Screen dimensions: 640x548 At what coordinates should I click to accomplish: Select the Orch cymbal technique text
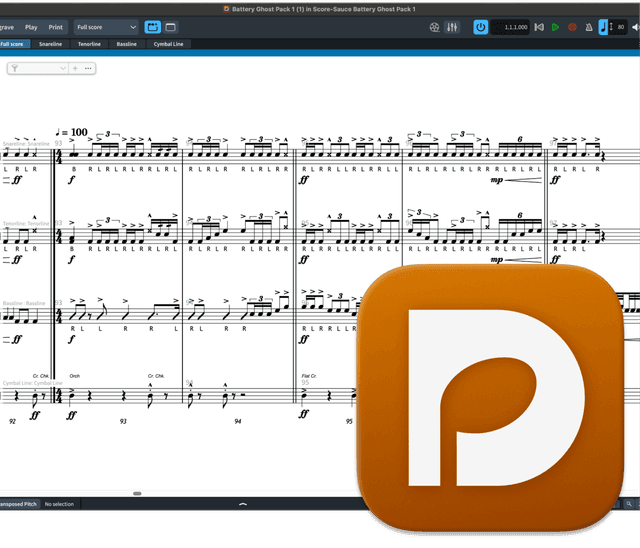75,376
